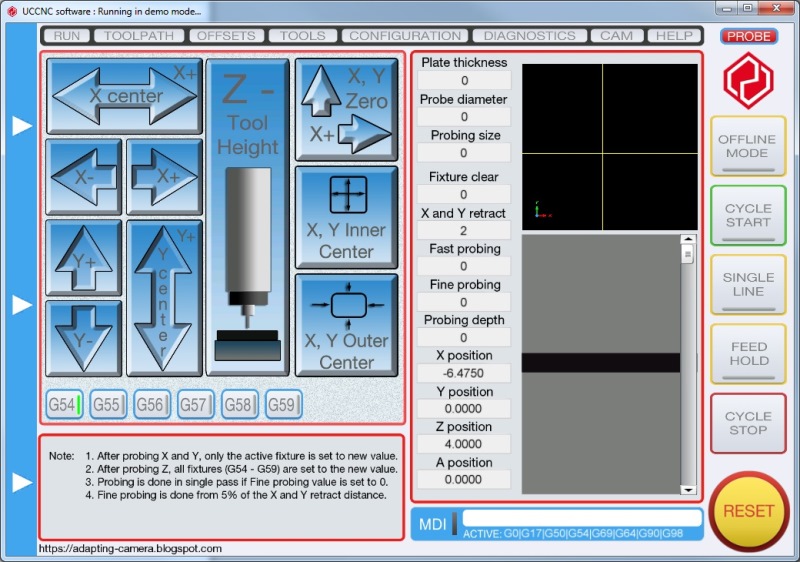800x562 pixels.
Task: Open the OFFSETS tab
Action: coord(226,36)
